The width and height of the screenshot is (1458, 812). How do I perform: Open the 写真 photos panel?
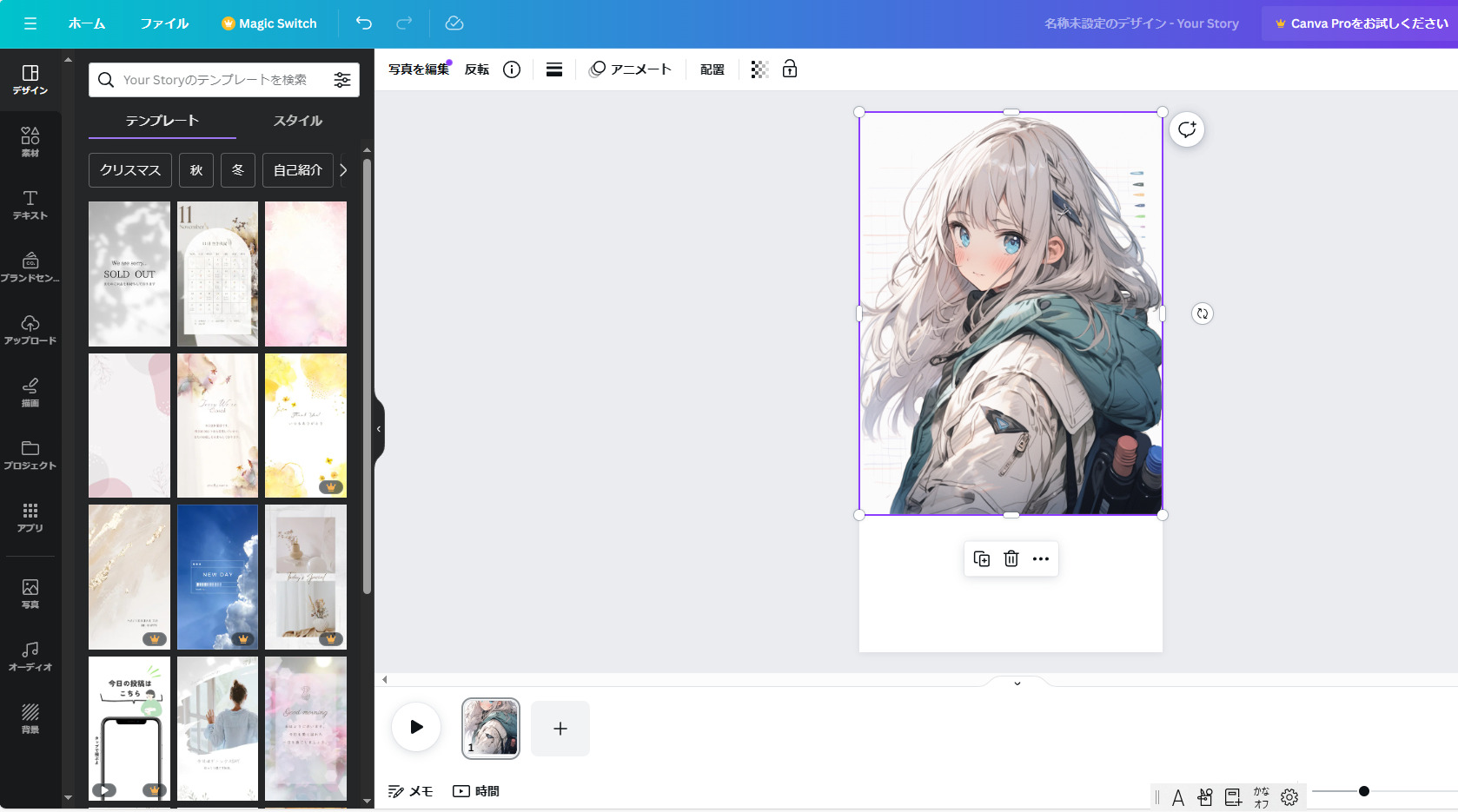(x=30, y=593)
